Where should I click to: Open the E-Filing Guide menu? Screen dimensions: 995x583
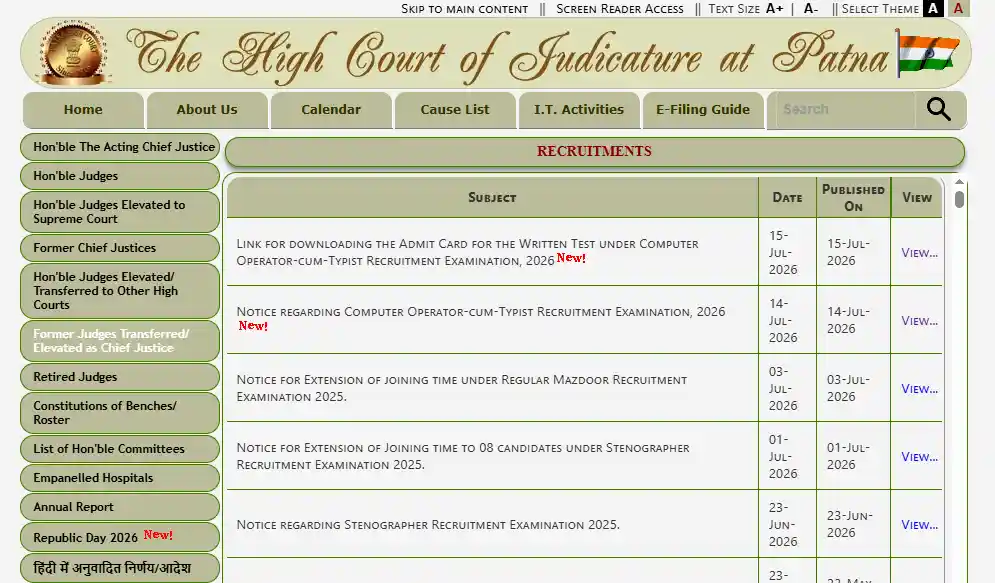[x=703, y=110]
